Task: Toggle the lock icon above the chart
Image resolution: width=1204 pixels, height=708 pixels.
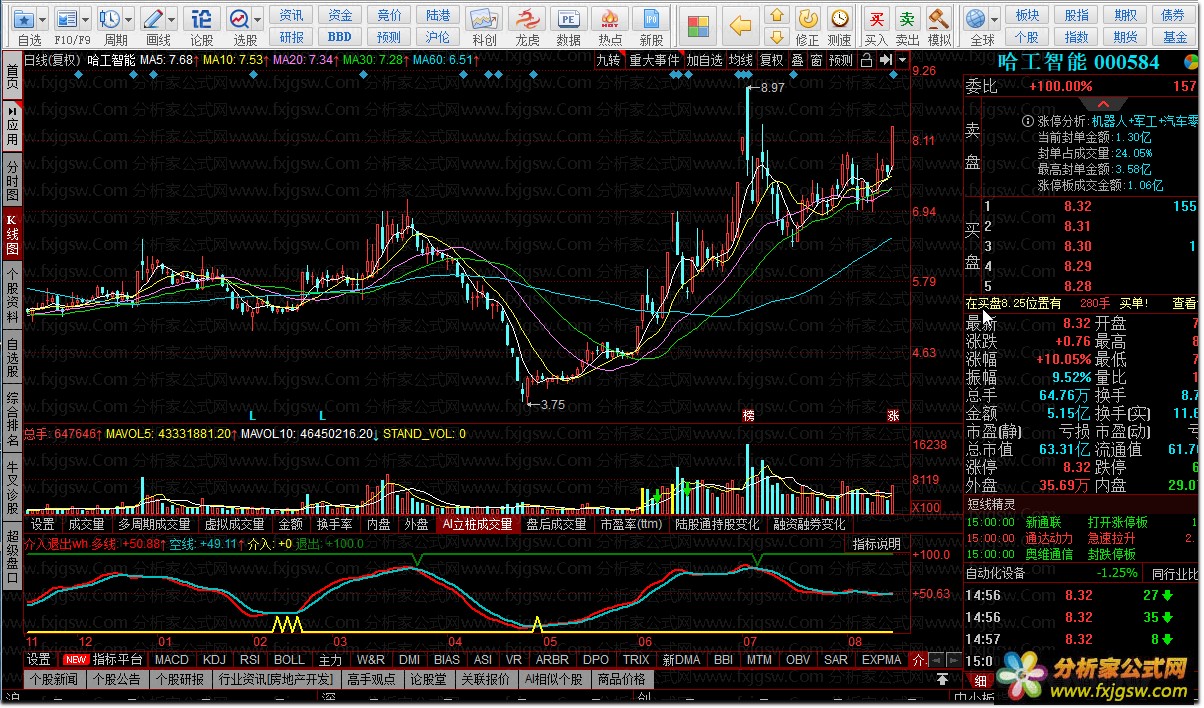Action: point(866,60)
